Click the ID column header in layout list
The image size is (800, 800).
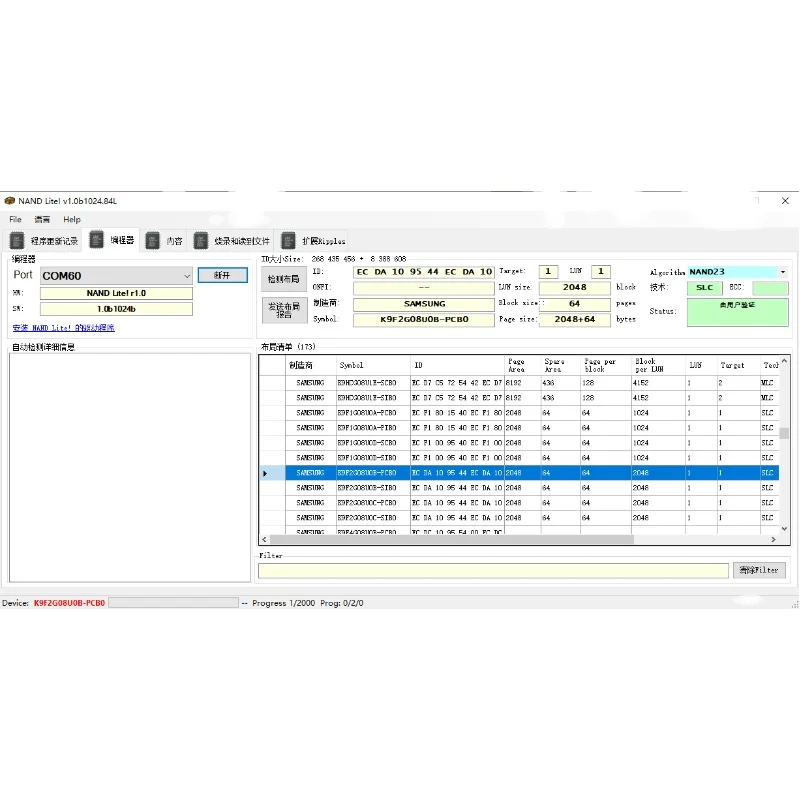pos(457,365)
